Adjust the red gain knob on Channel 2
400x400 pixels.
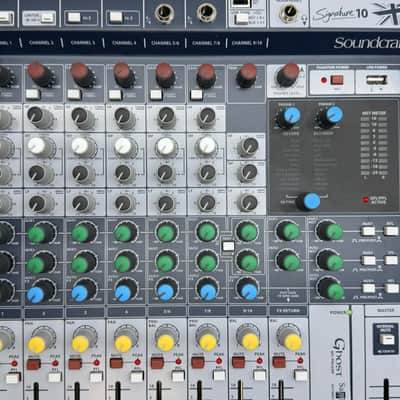pos(39,74)
